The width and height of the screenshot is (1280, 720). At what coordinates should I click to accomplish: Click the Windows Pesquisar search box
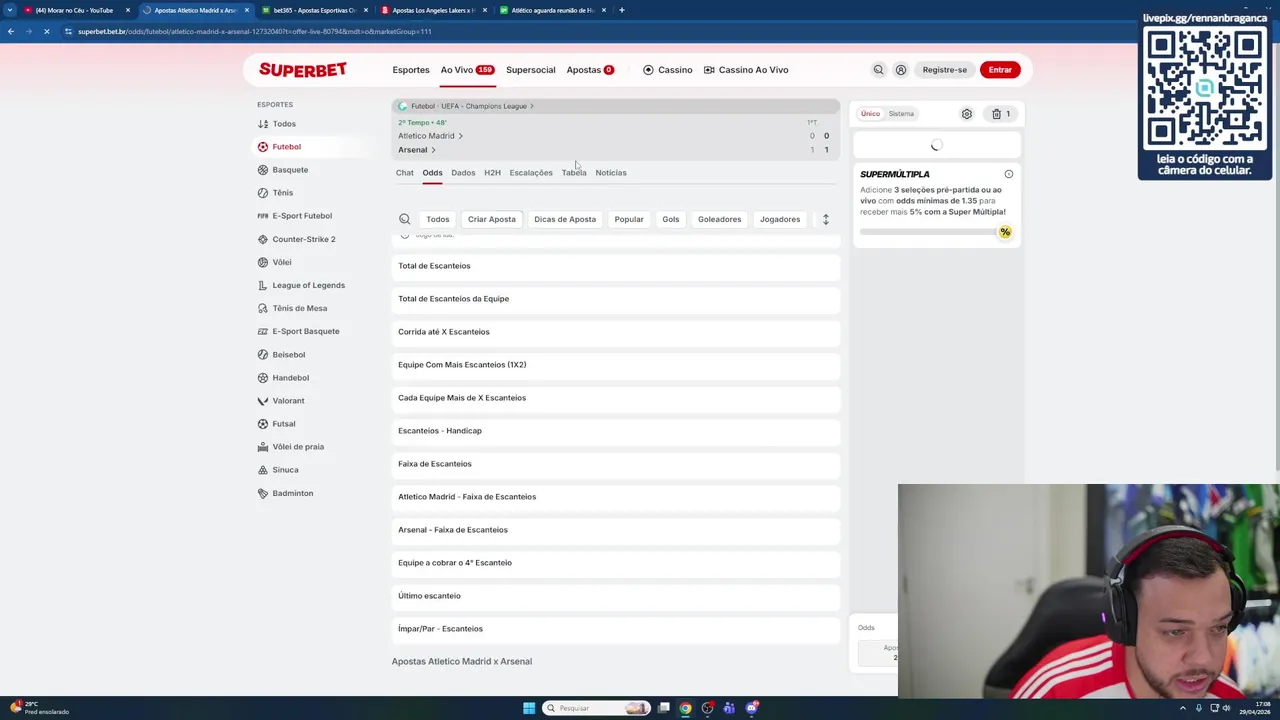tap(597, 708)
